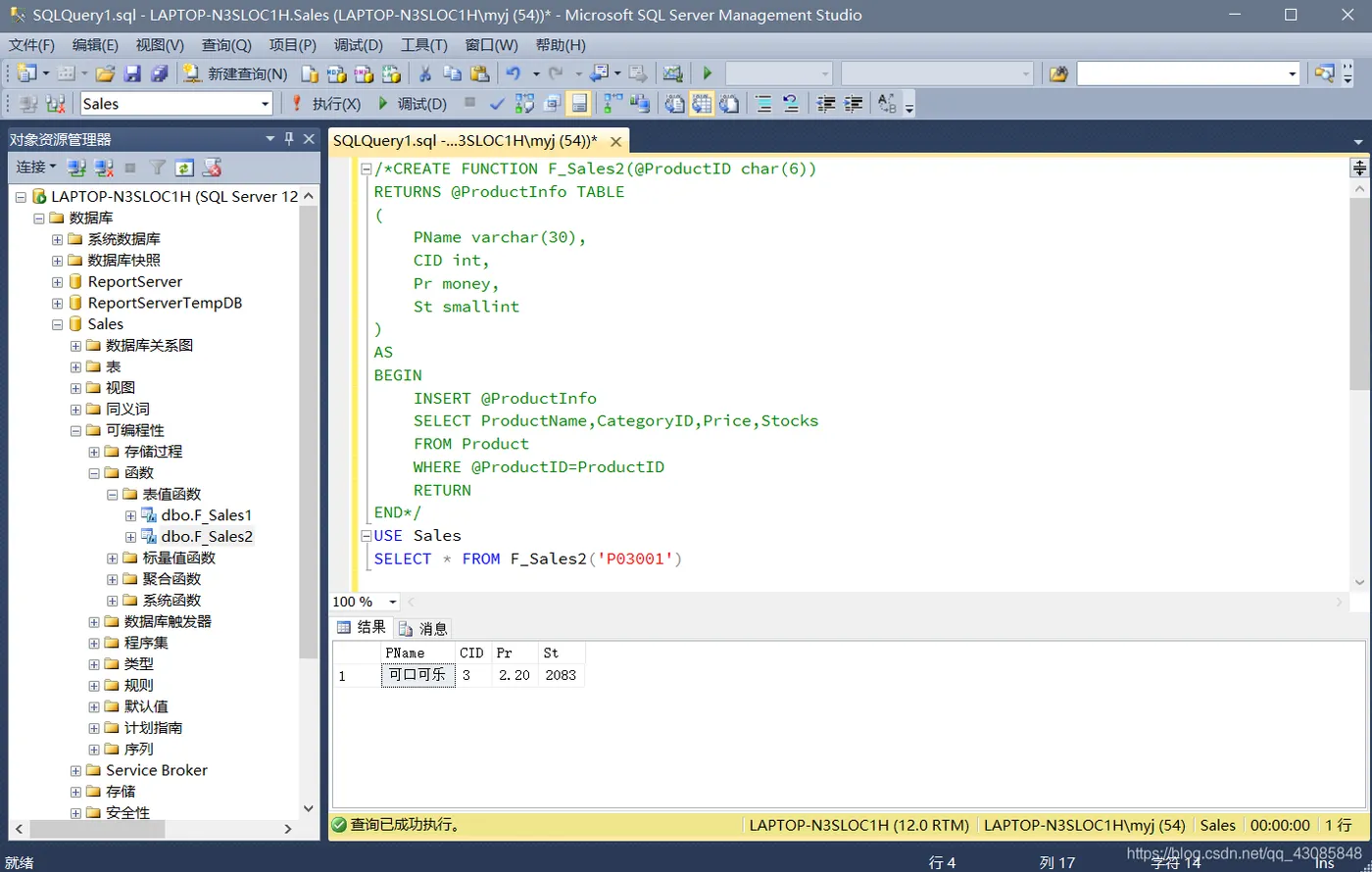Select the ReportServerTempDB database

(x=165, y=303)
